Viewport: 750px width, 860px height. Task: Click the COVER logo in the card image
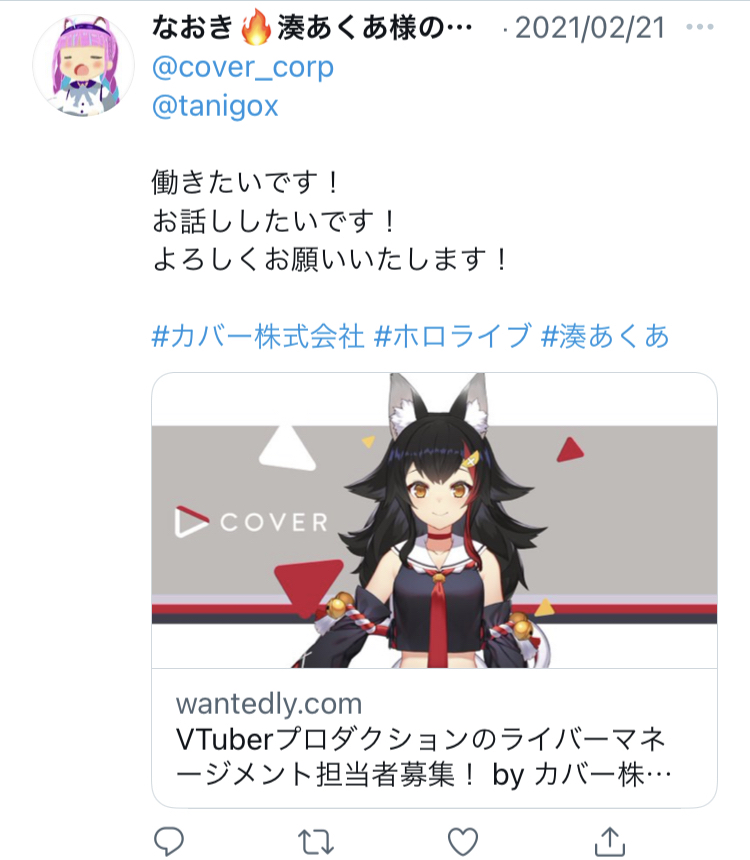[x=251, y=522]
